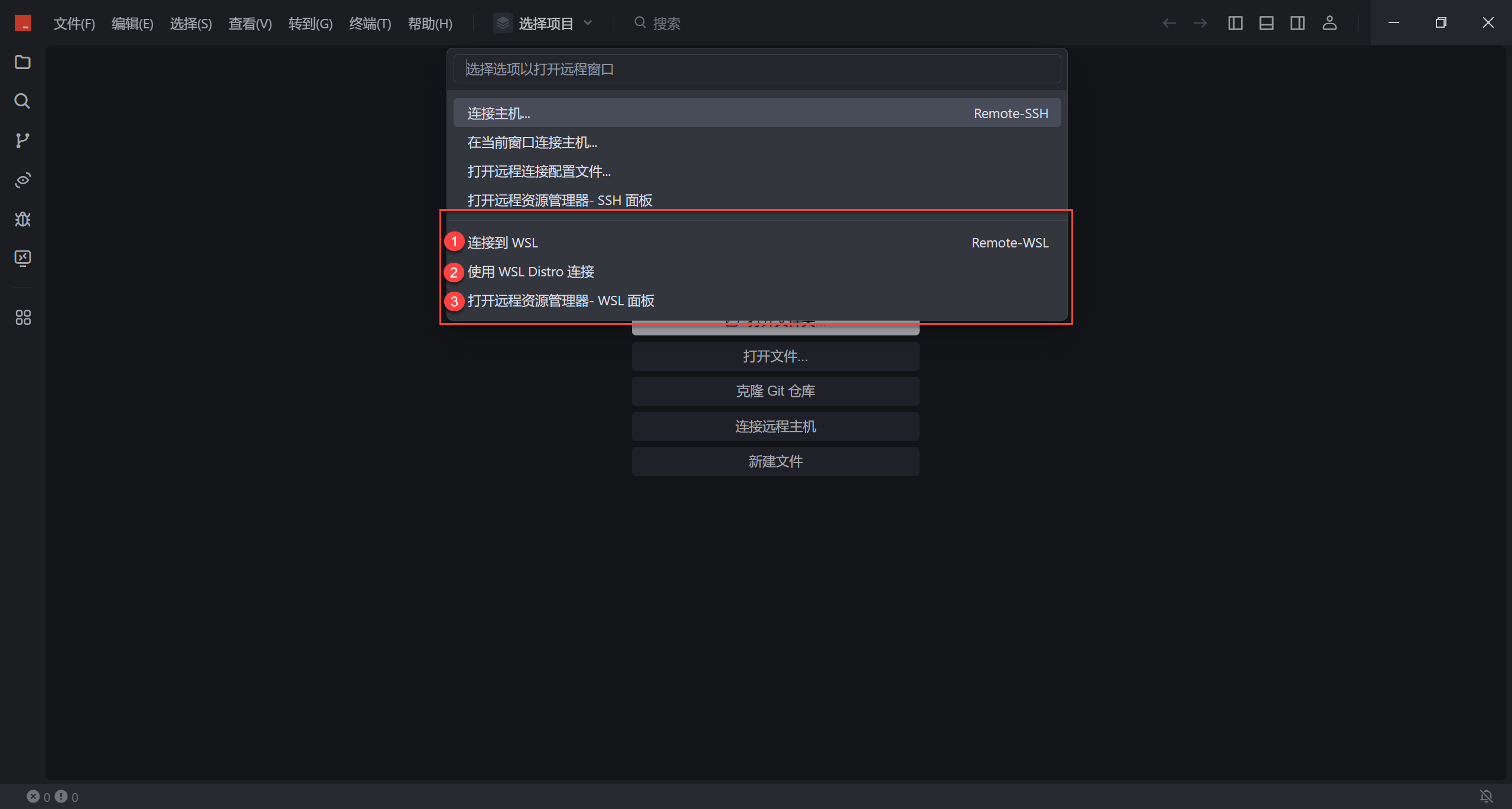The image size is (1512, 809).
Task: Click the notification bell icon in status bar
Action: tap(1486, 797)
